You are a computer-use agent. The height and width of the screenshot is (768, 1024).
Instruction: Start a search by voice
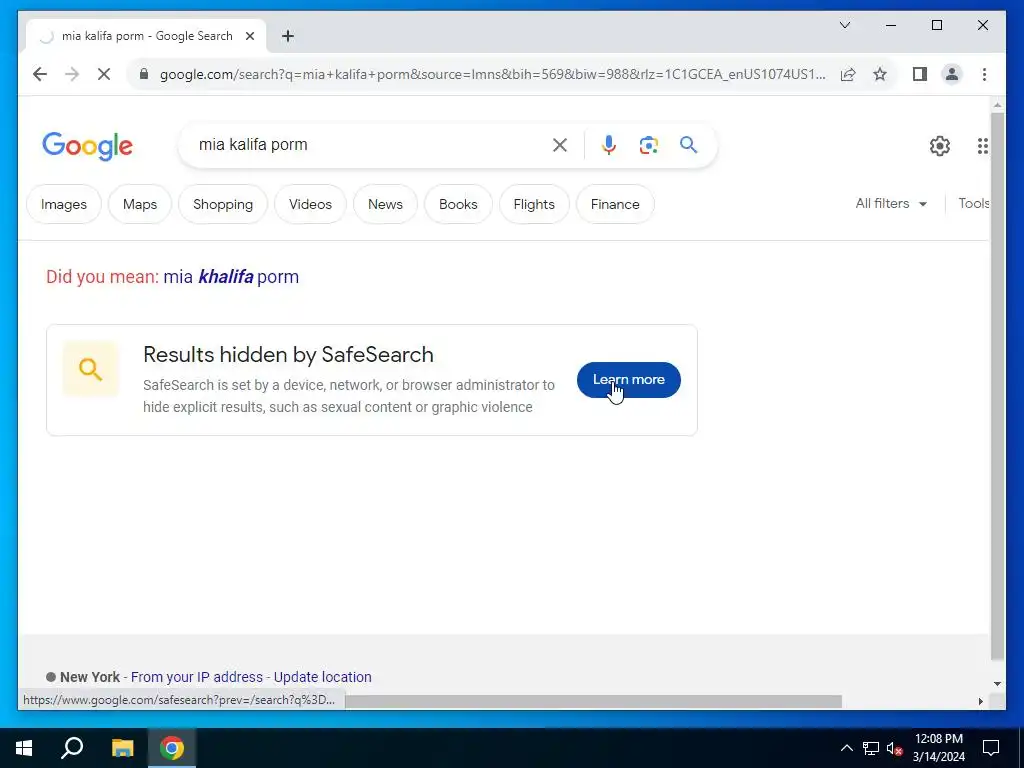click(609, 145)
